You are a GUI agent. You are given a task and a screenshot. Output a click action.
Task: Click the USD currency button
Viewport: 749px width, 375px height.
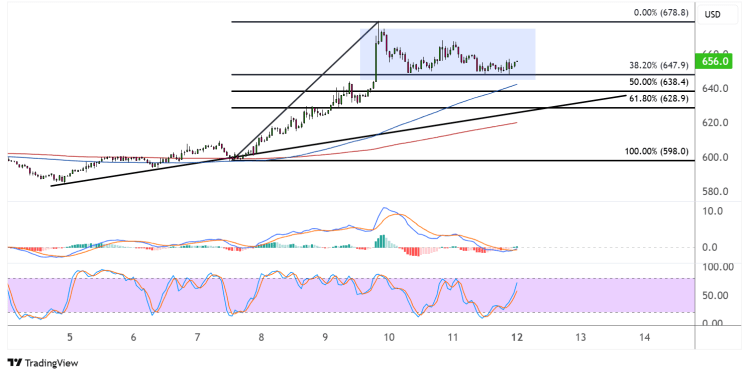click(712, 14)
